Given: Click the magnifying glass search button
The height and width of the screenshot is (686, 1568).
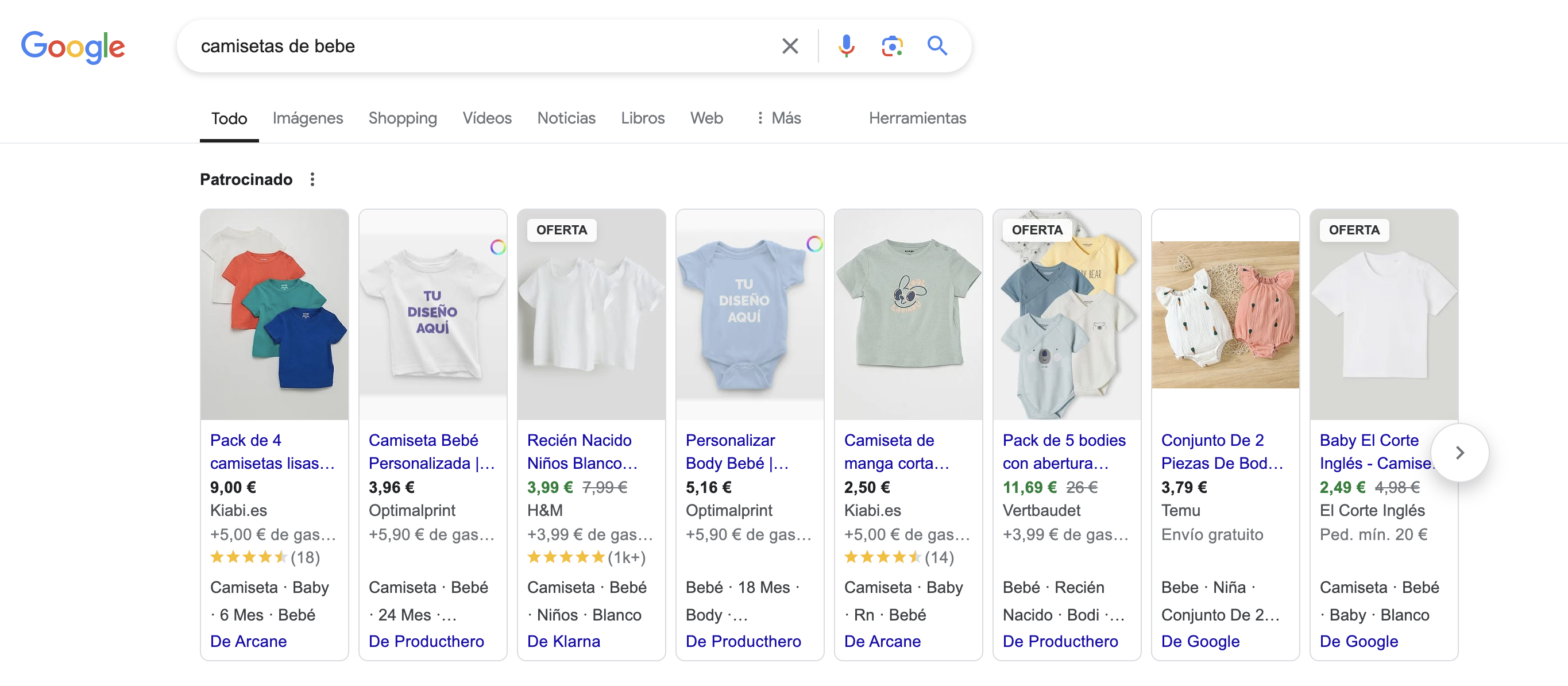Looking at the screenshot, I should 937,45.
